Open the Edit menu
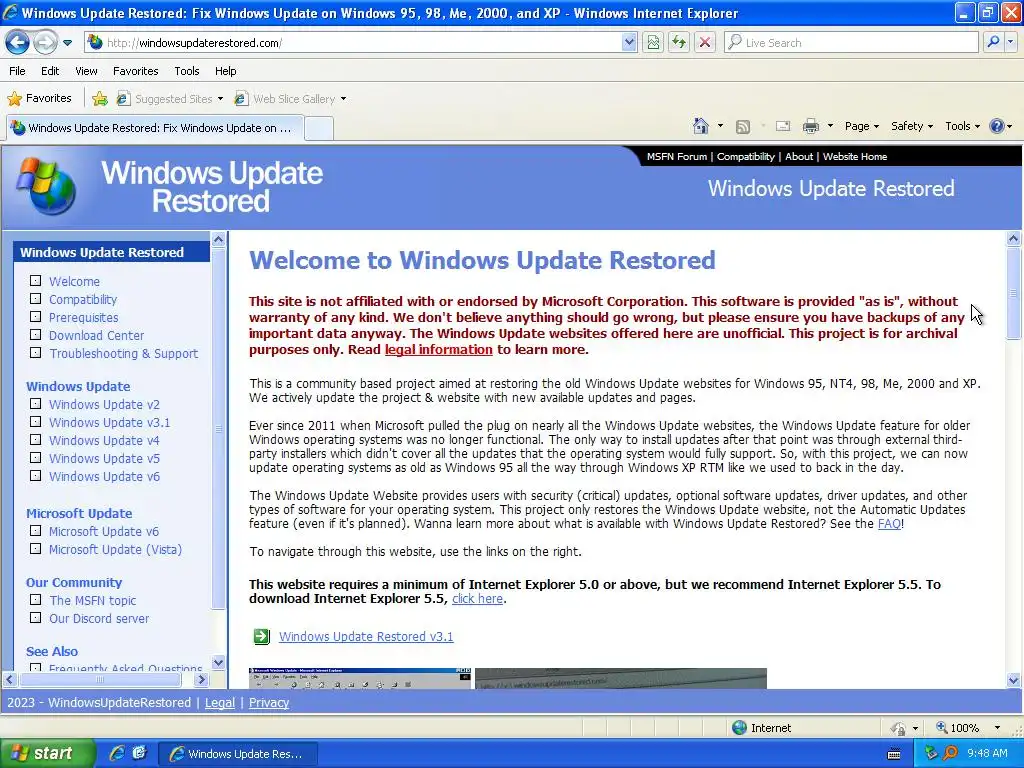 (x=50, y=71)
